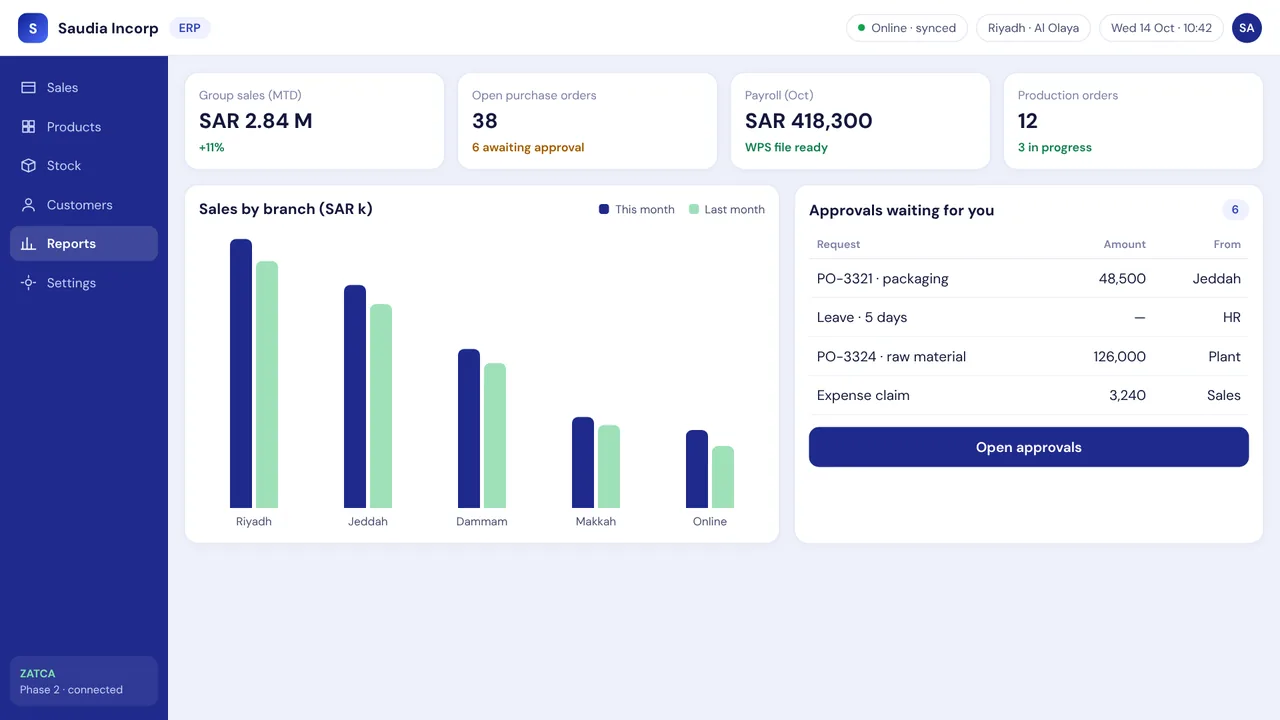Click the From column header
1280x720 pixels.
click(x=1227, y=244)
